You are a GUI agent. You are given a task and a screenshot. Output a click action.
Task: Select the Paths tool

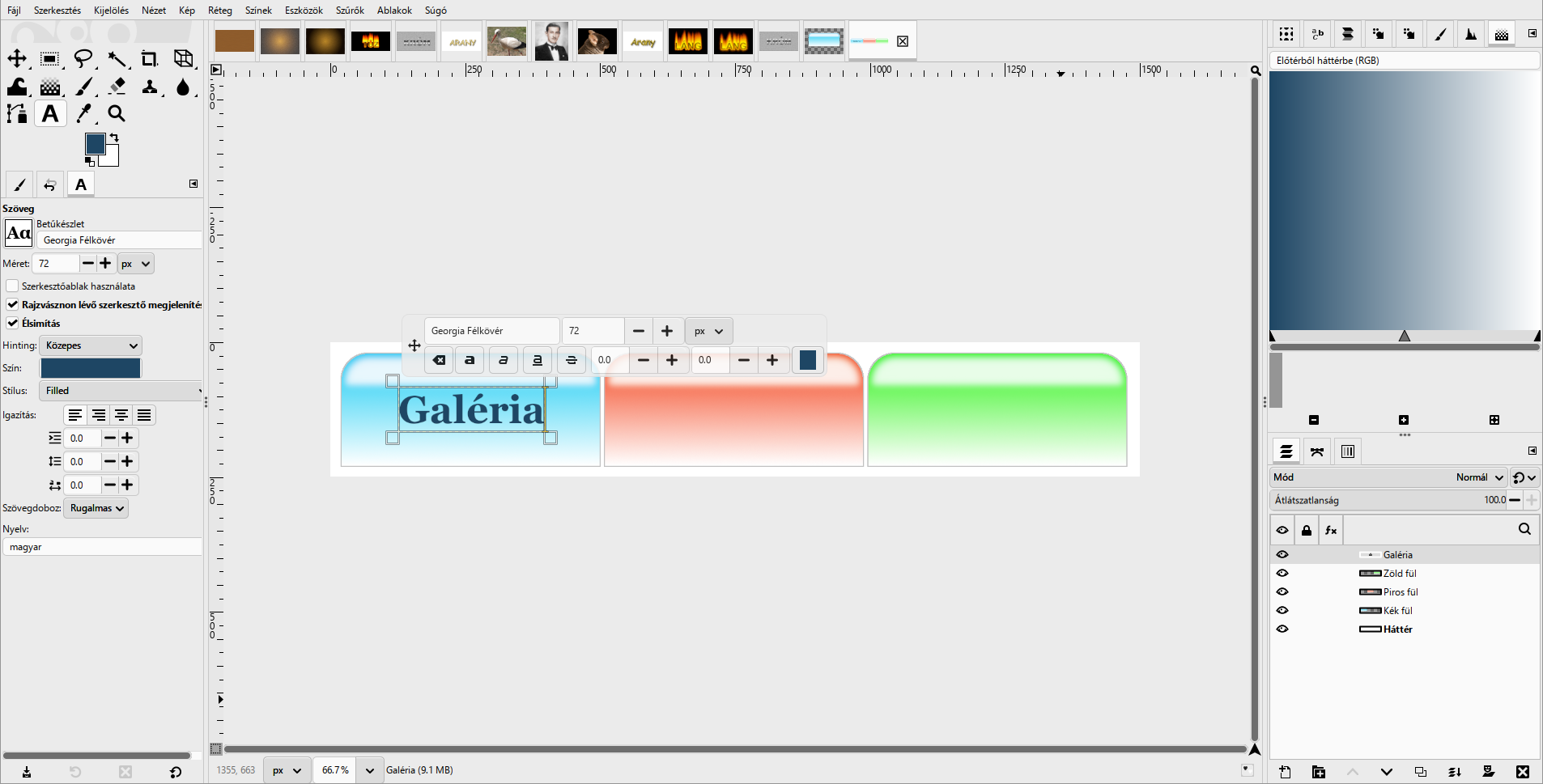coord(17,113)
